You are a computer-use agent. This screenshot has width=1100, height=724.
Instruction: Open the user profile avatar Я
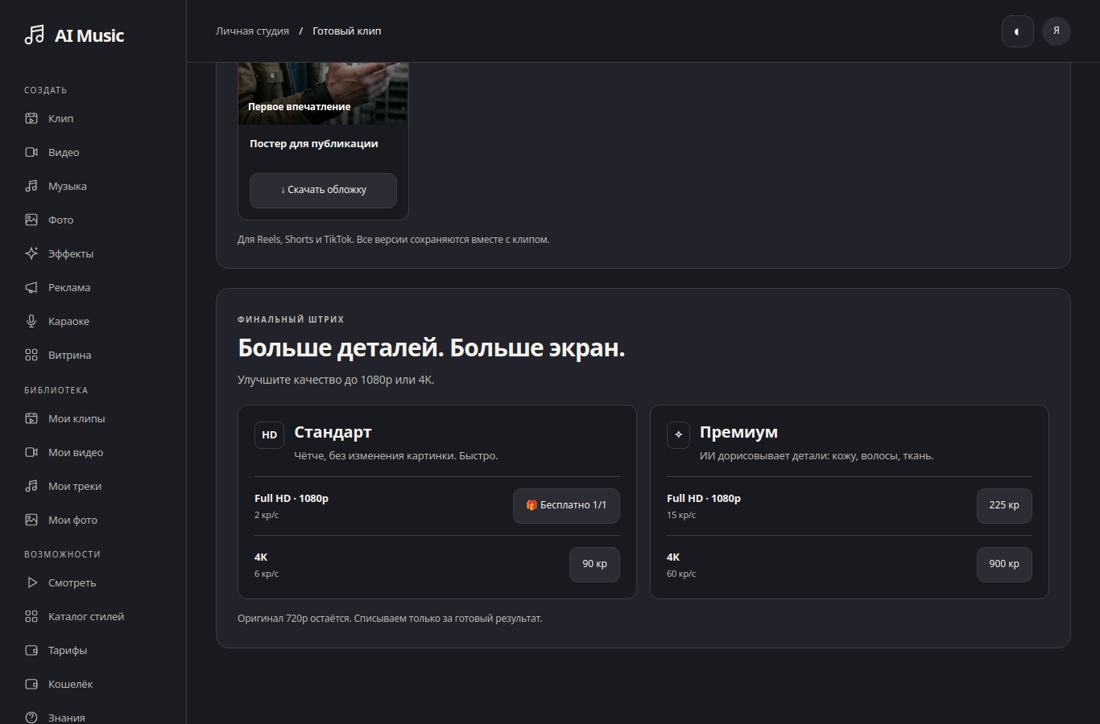point(1056,31)
